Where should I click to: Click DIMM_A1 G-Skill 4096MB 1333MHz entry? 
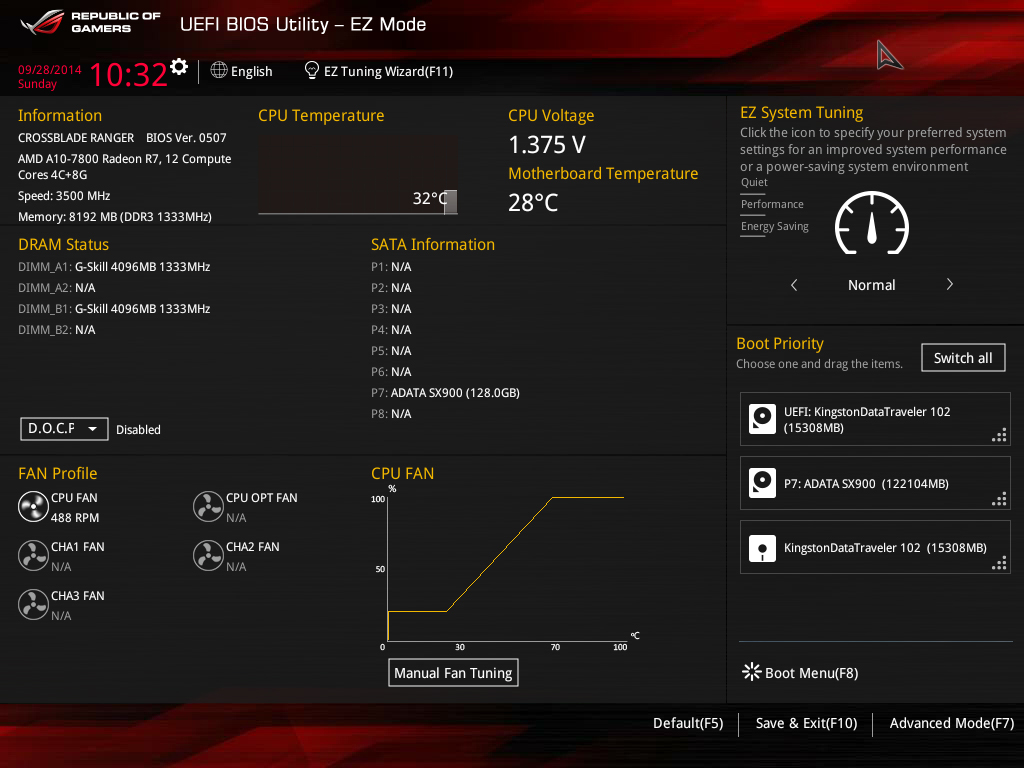114,266
